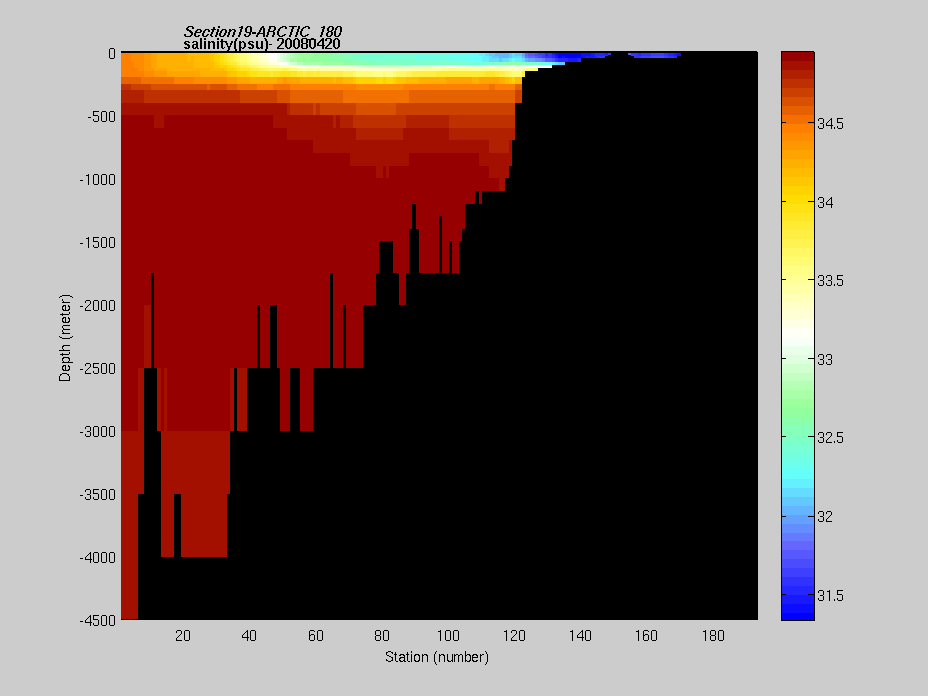The height and width of the screenshot is (696, 928).
Task: Click station tick label 100
Action: point(448,636)
